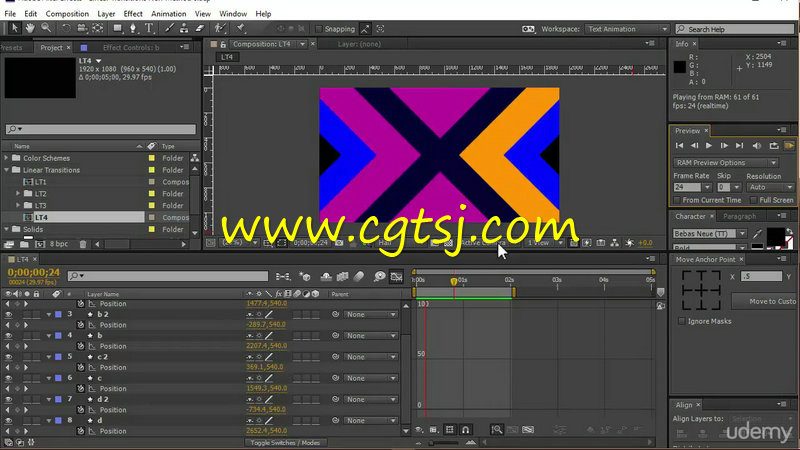800x450 pixels.
Task: Click the Draft 3D timeline icon
Action: point(305,277)
